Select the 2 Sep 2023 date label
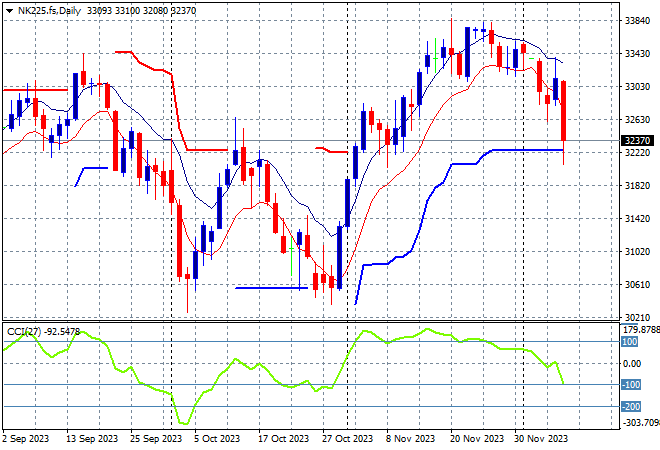This screenshot has height=450, width=660. coord(28,439)
